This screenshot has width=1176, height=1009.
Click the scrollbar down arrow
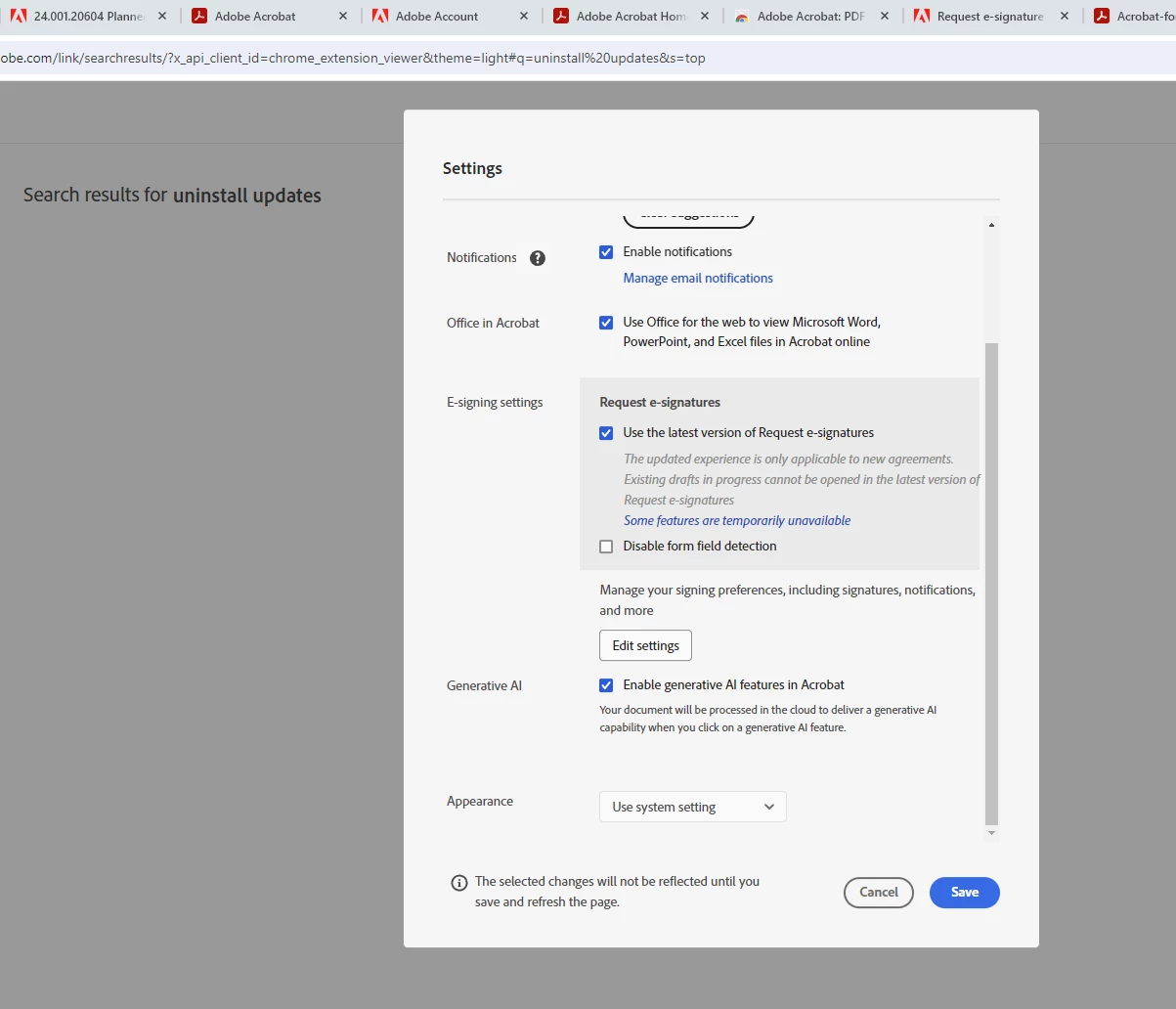(991, 833)
